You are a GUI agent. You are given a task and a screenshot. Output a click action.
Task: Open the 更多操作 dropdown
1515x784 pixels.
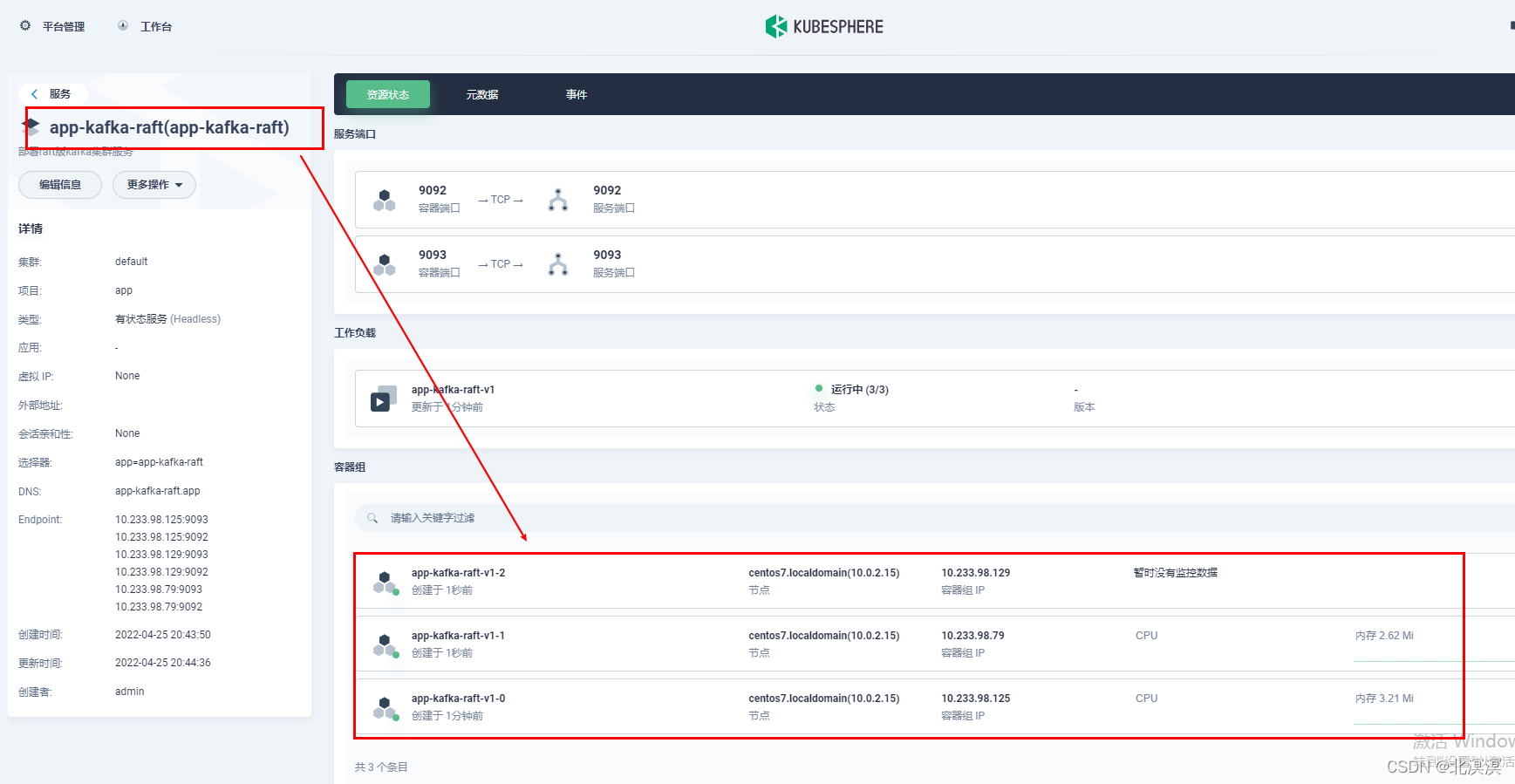coord(154,185)
